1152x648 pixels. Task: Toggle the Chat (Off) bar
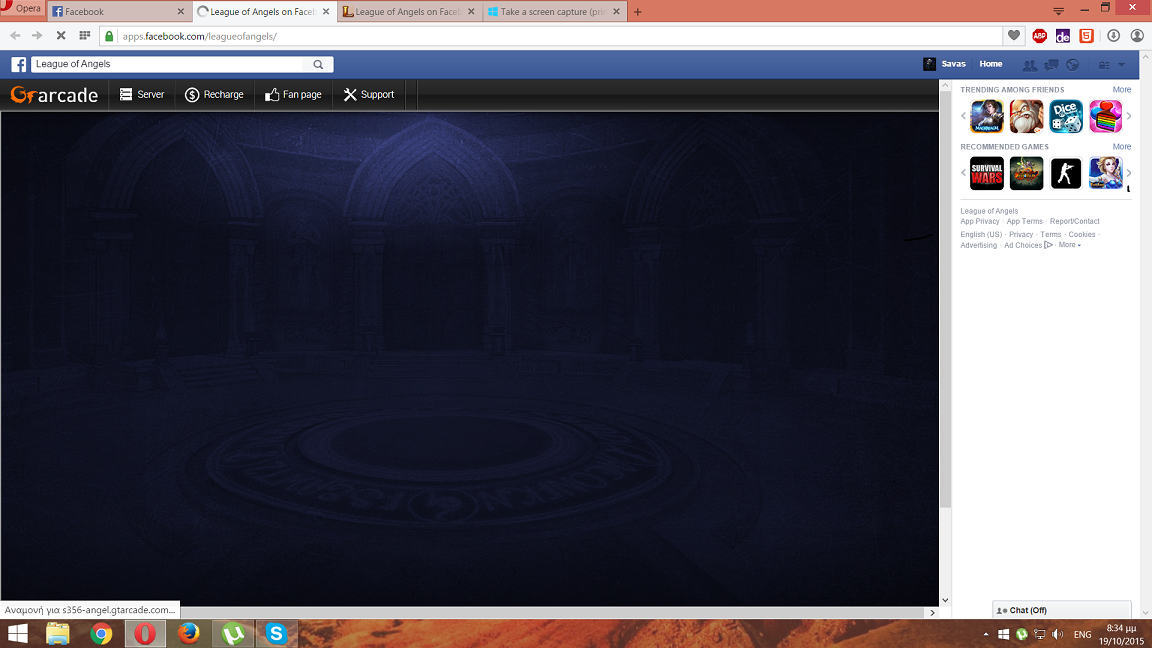1061,610
